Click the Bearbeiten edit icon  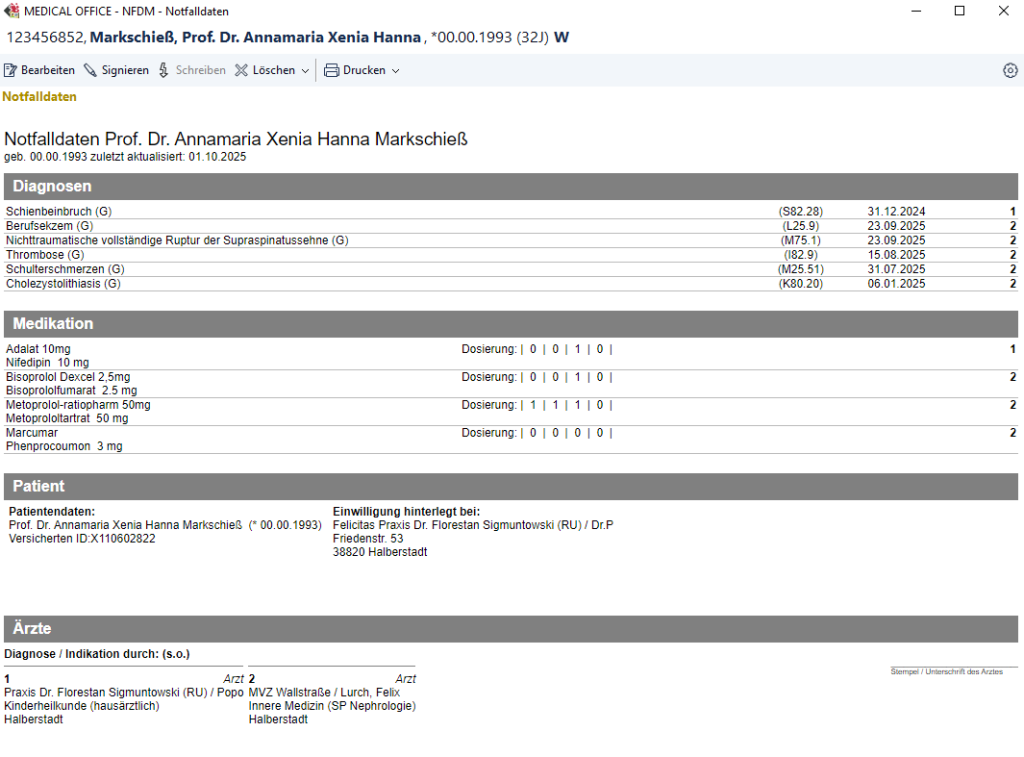point(11,71)
